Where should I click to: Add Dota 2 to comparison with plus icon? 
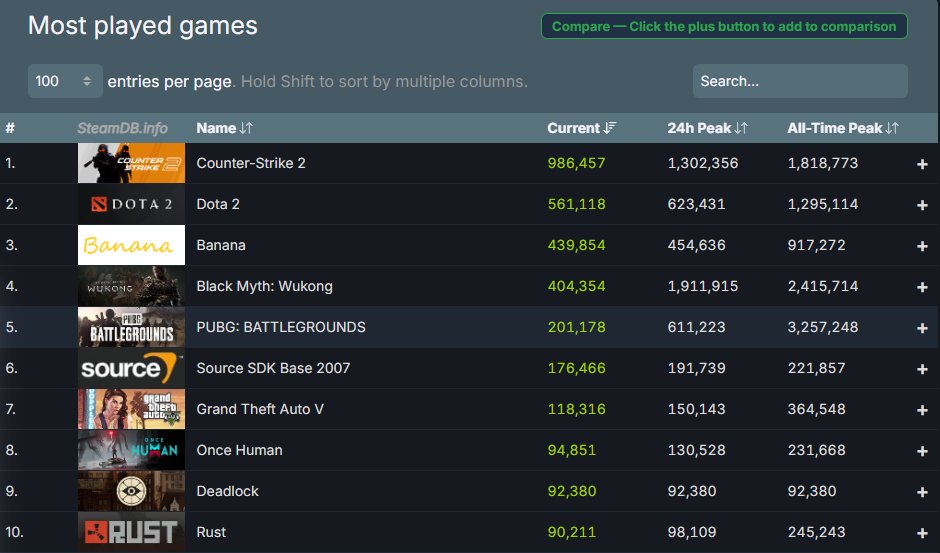(922, 205)
